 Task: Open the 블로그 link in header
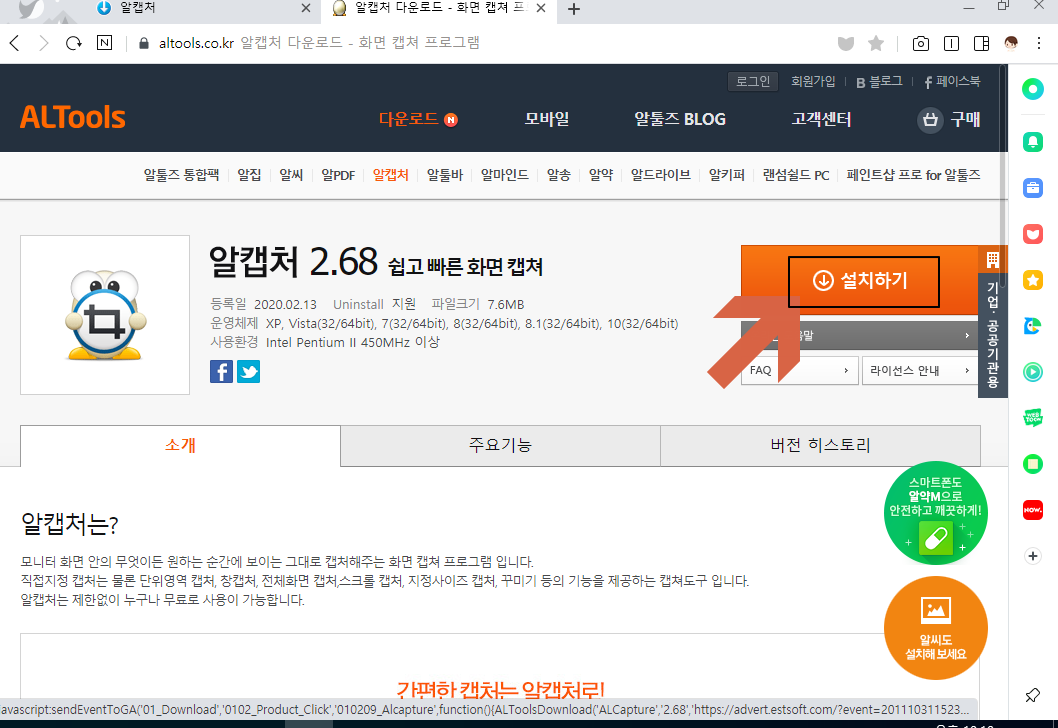tap(879, 82)
